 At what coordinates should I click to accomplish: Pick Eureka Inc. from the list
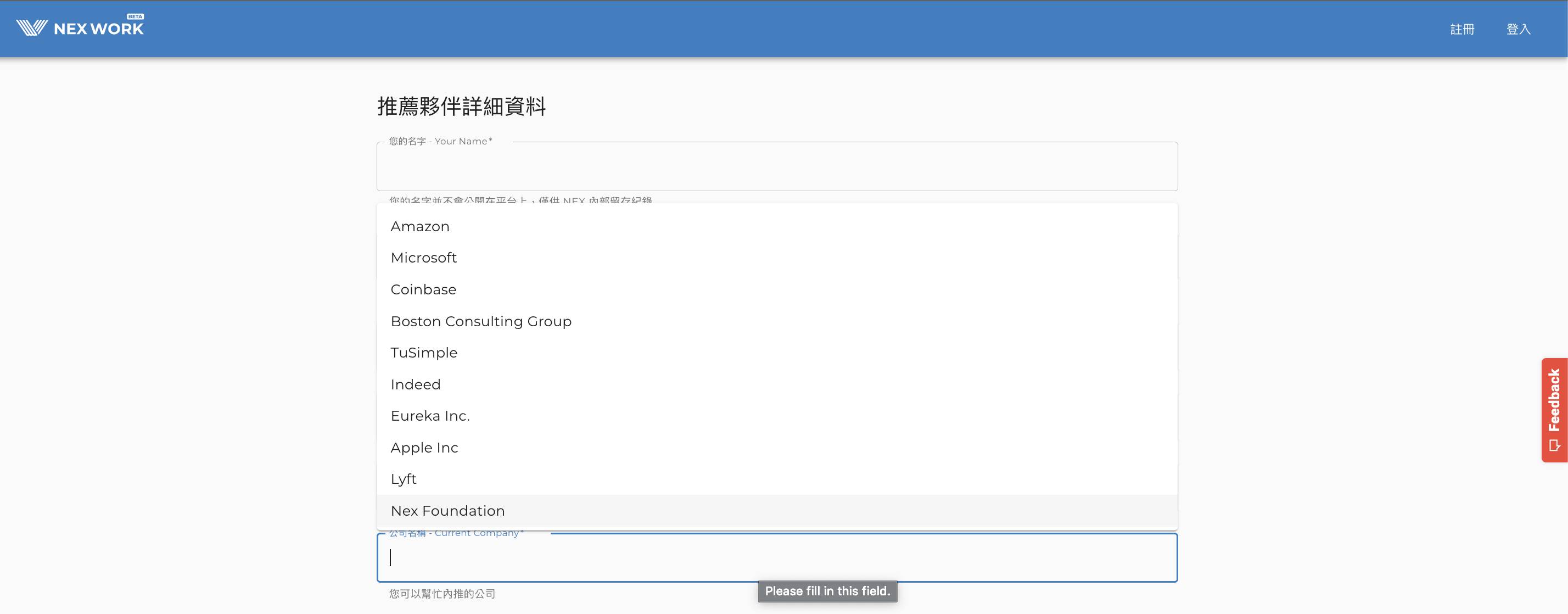point(430,416)
